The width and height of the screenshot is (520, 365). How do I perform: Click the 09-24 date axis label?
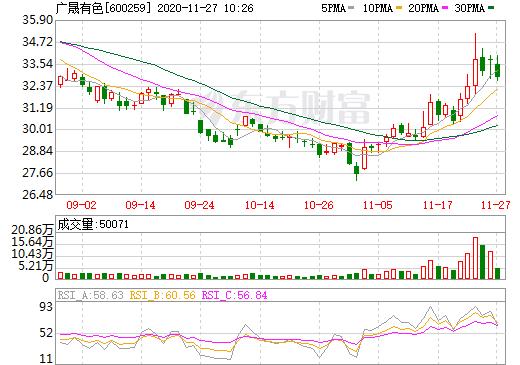coord(199,205)
